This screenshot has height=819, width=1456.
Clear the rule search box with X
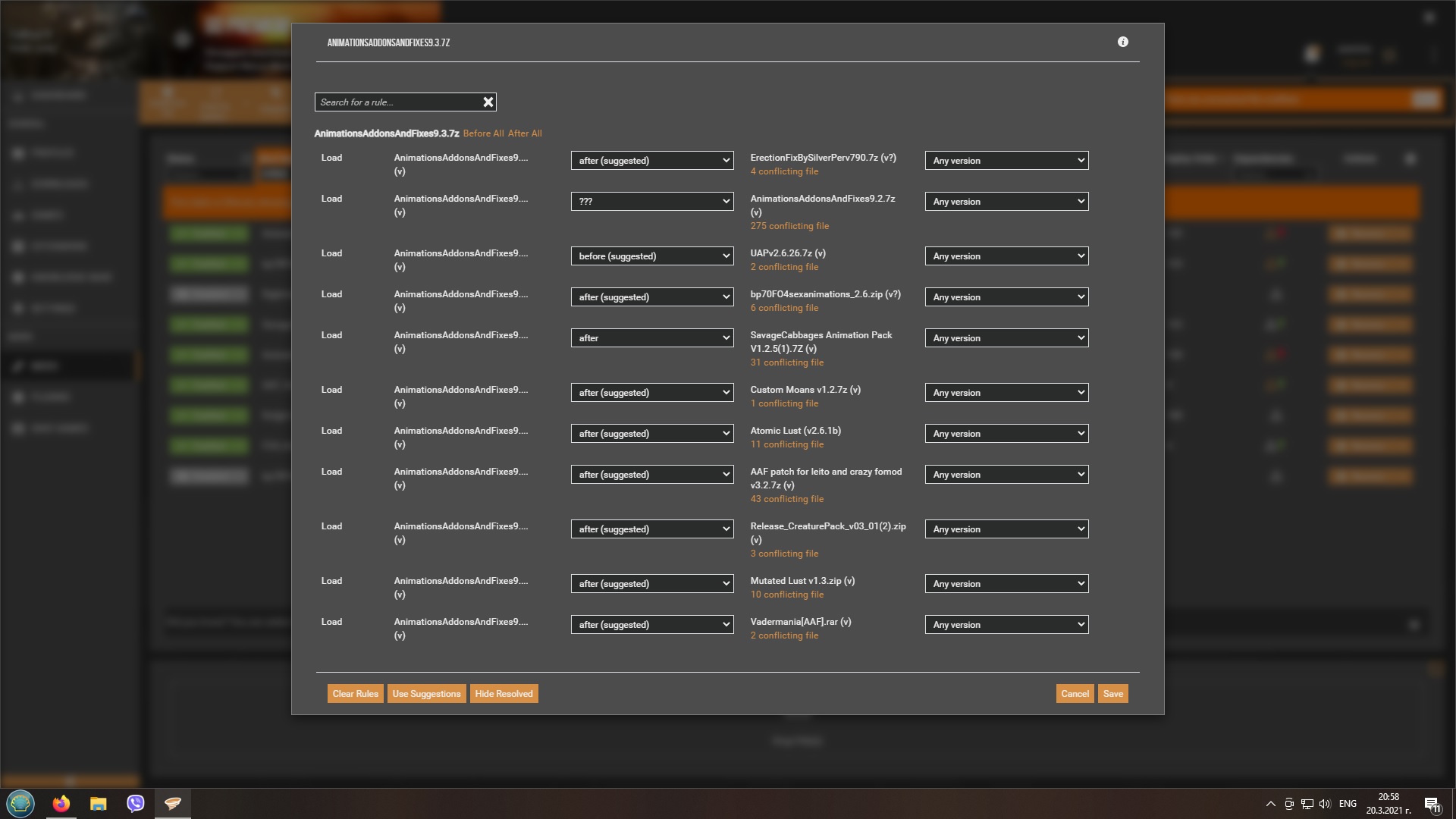(x=488, y=102)
